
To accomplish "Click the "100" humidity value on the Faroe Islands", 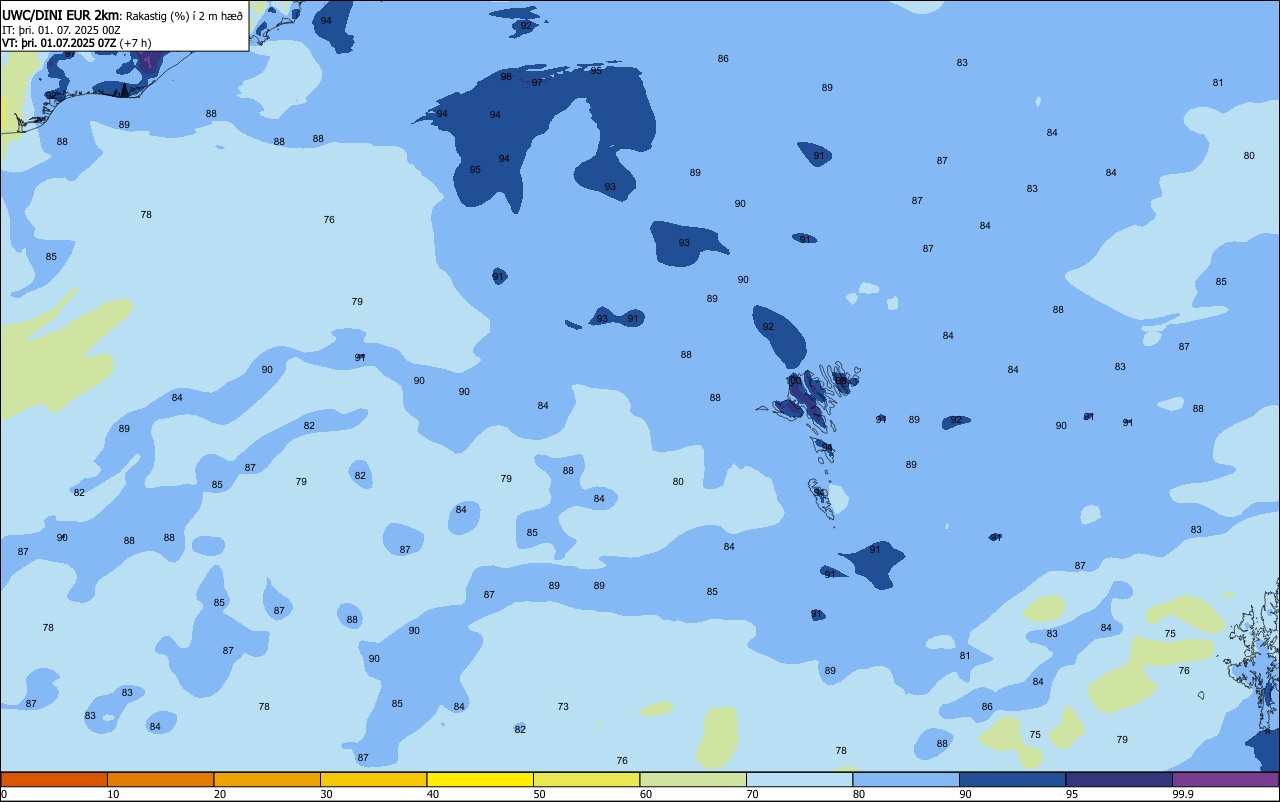I will [794, 381].
